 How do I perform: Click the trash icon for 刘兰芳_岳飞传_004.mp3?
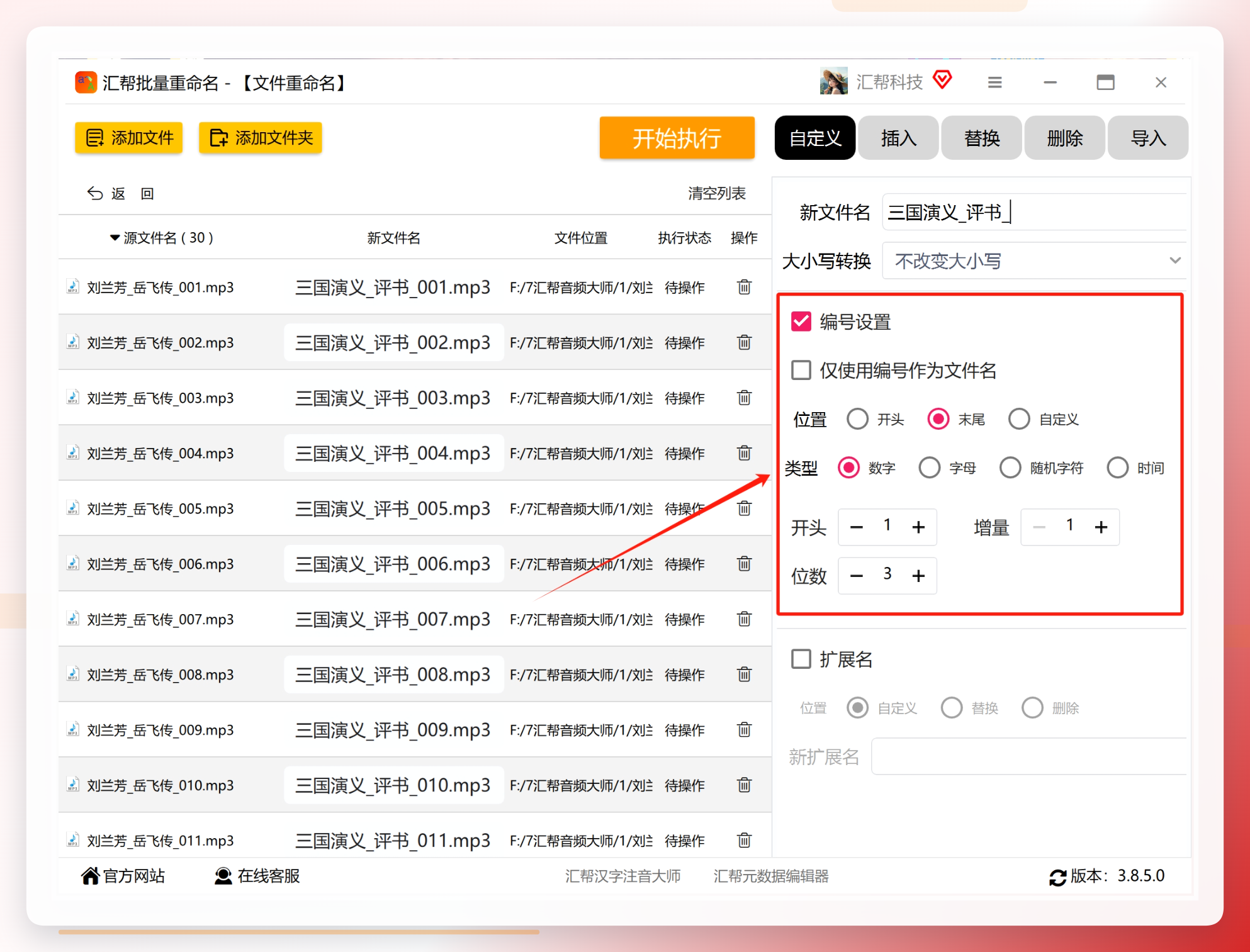[x=744, y=453]
